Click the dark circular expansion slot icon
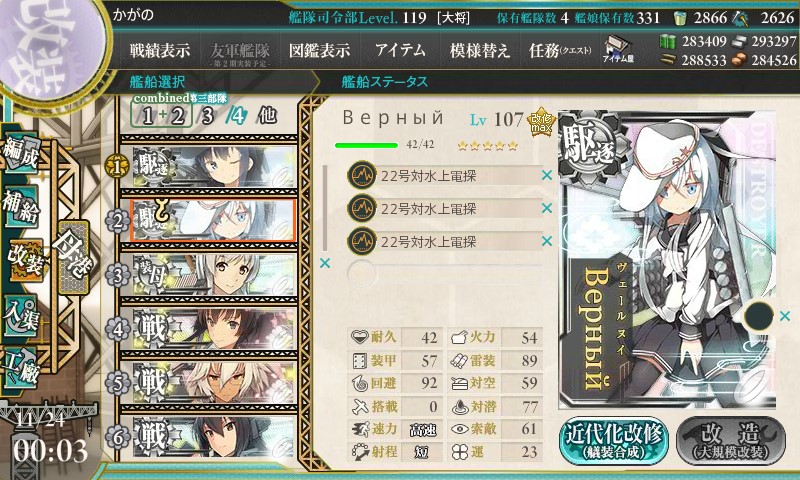The height and width of the screenshot is (480, 800). click(x=759, y=316)
